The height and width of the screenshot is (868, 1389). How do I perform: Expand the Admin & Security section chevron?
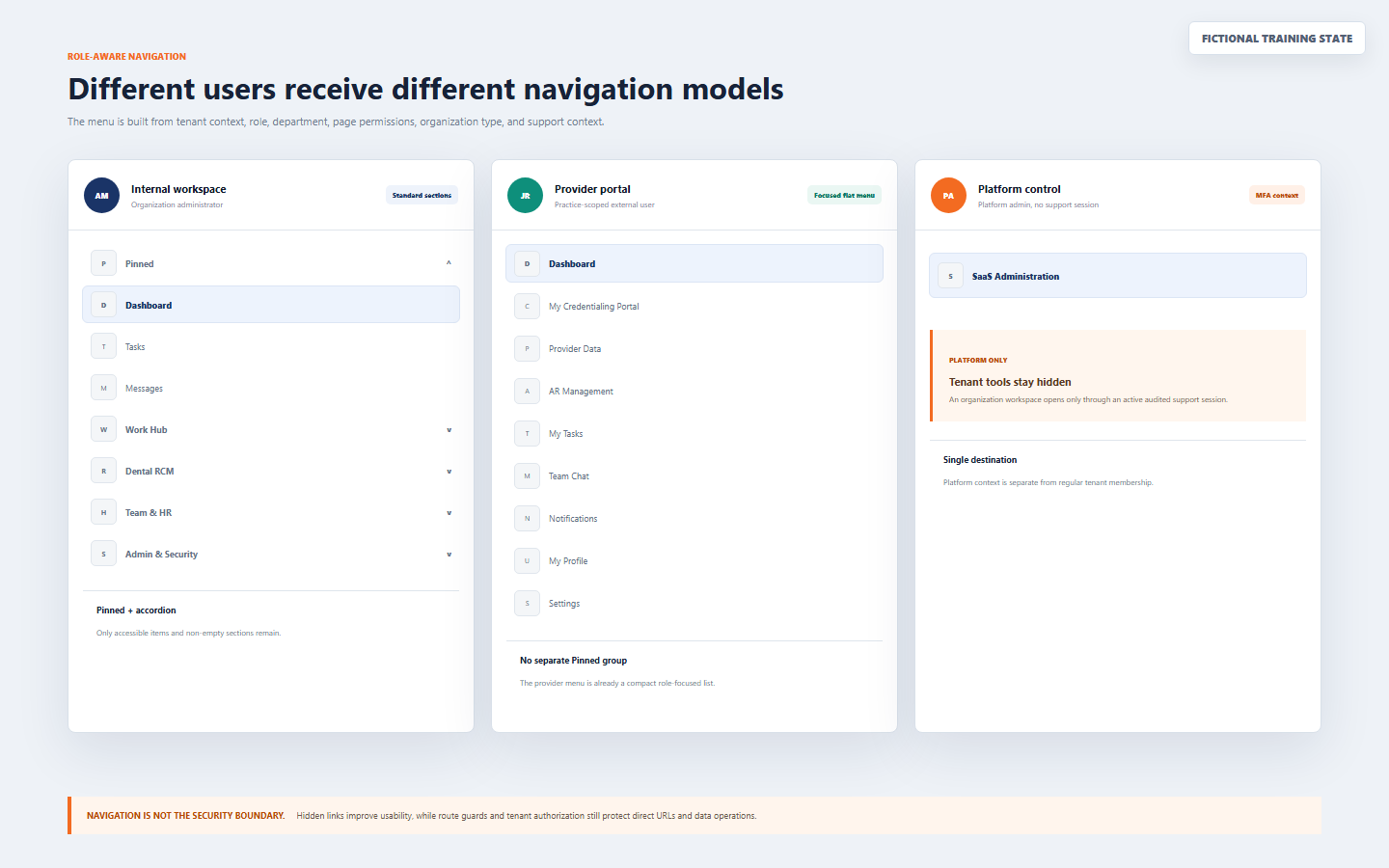[x=449, y=555]
